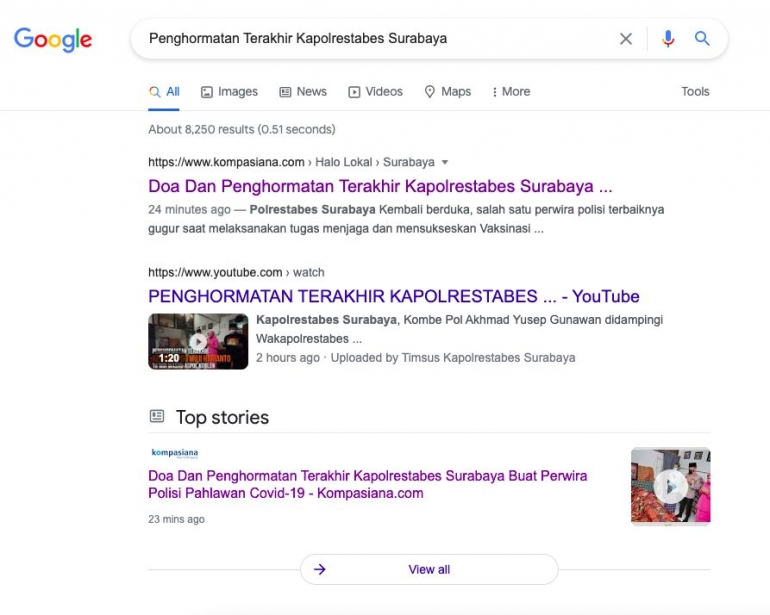Screen dimensions: 770x615
Task: Open 'PENGHORMATAN TERAKHIR KAPOLRESTABES' YouTube result
Action: point(394,296)
